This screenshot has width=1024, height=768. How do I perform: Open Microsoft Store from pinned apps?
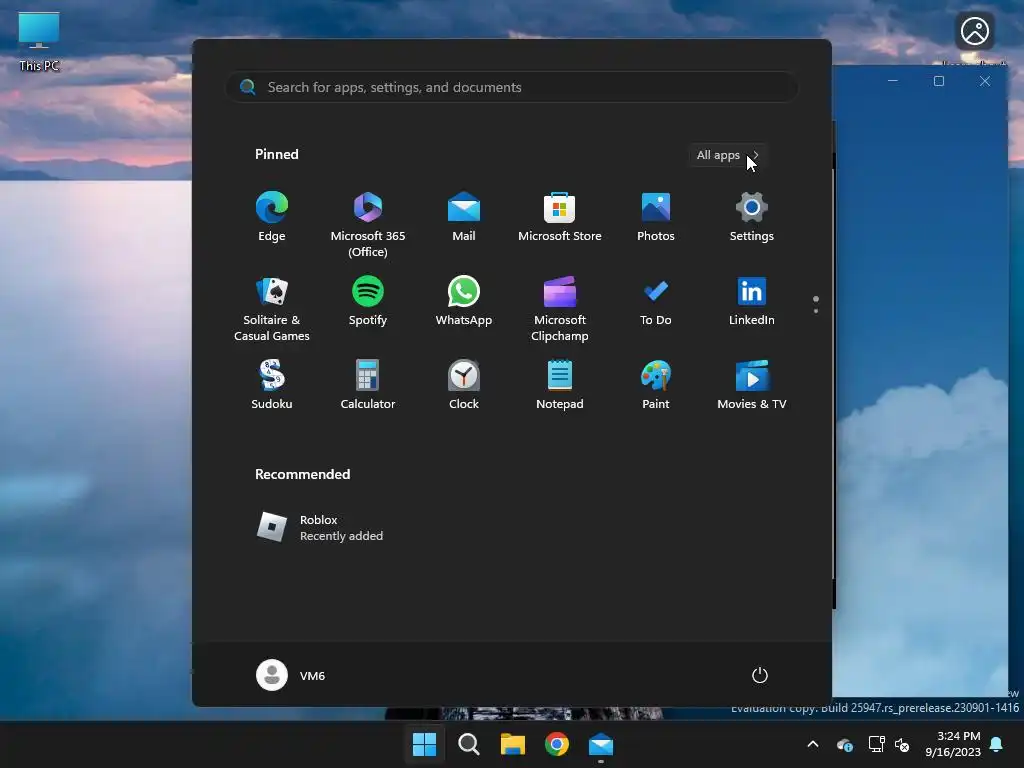[x=560, y=217]
